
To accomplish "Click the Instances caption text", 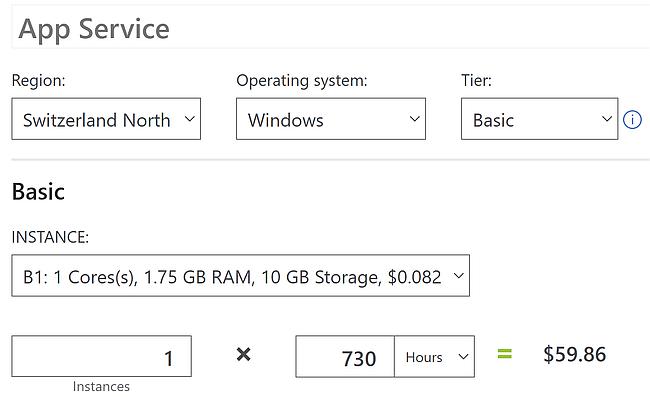I will click(101, 387).
